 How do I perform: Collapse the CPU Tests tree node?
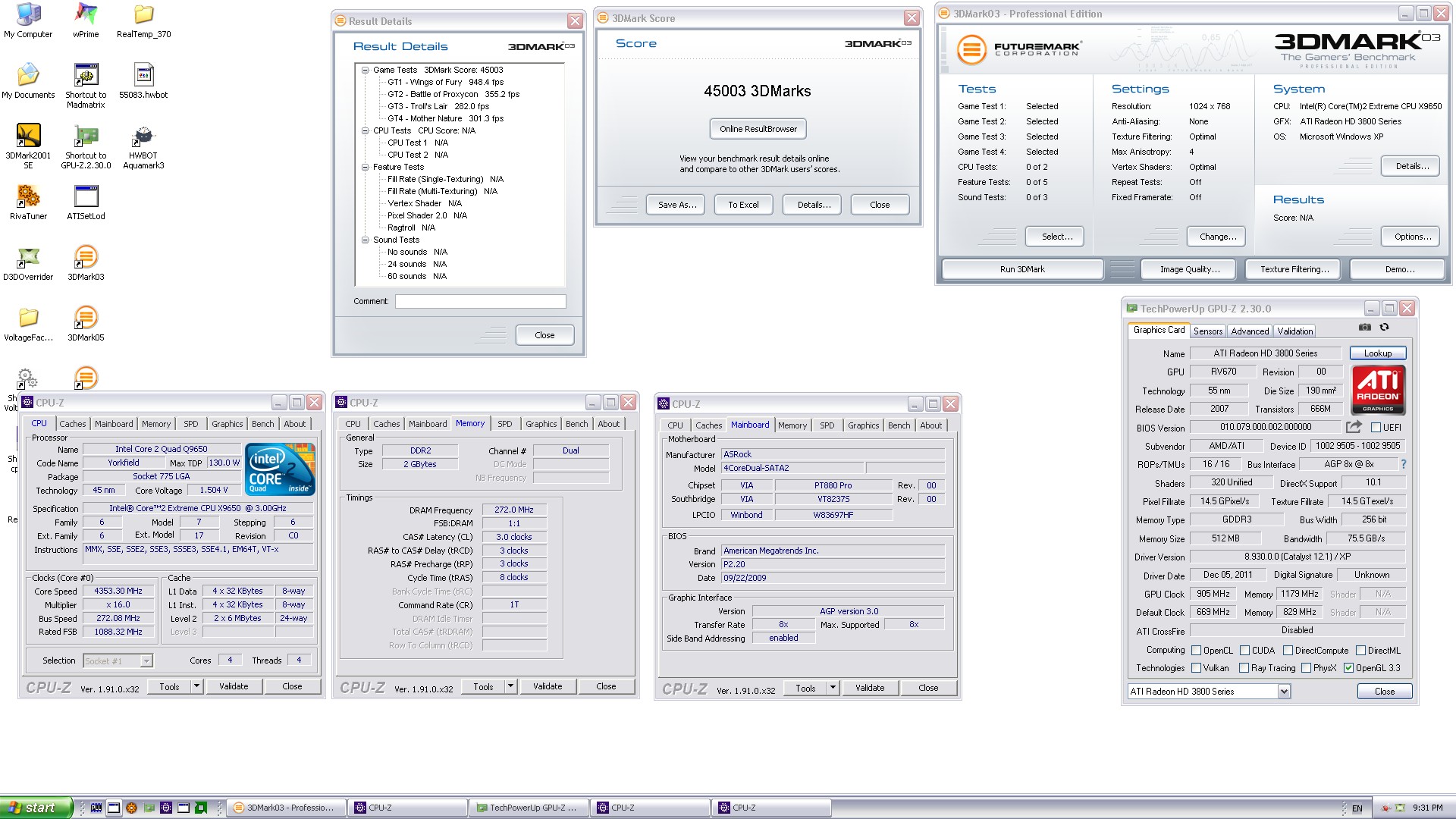pyautogui.click(x=365, y=130)
